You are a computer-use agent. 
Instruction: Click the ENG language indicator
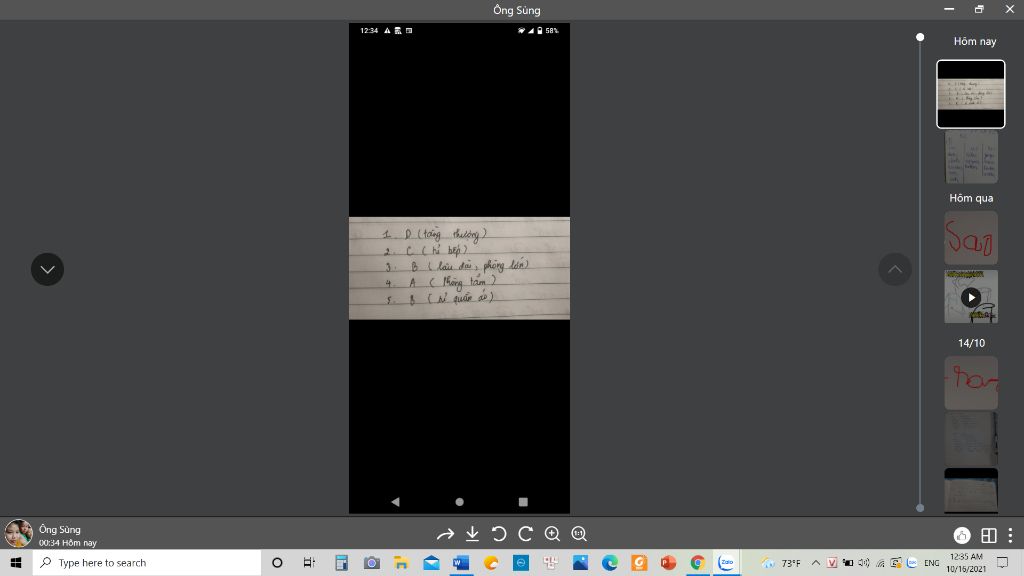click(x=932, y=562)
